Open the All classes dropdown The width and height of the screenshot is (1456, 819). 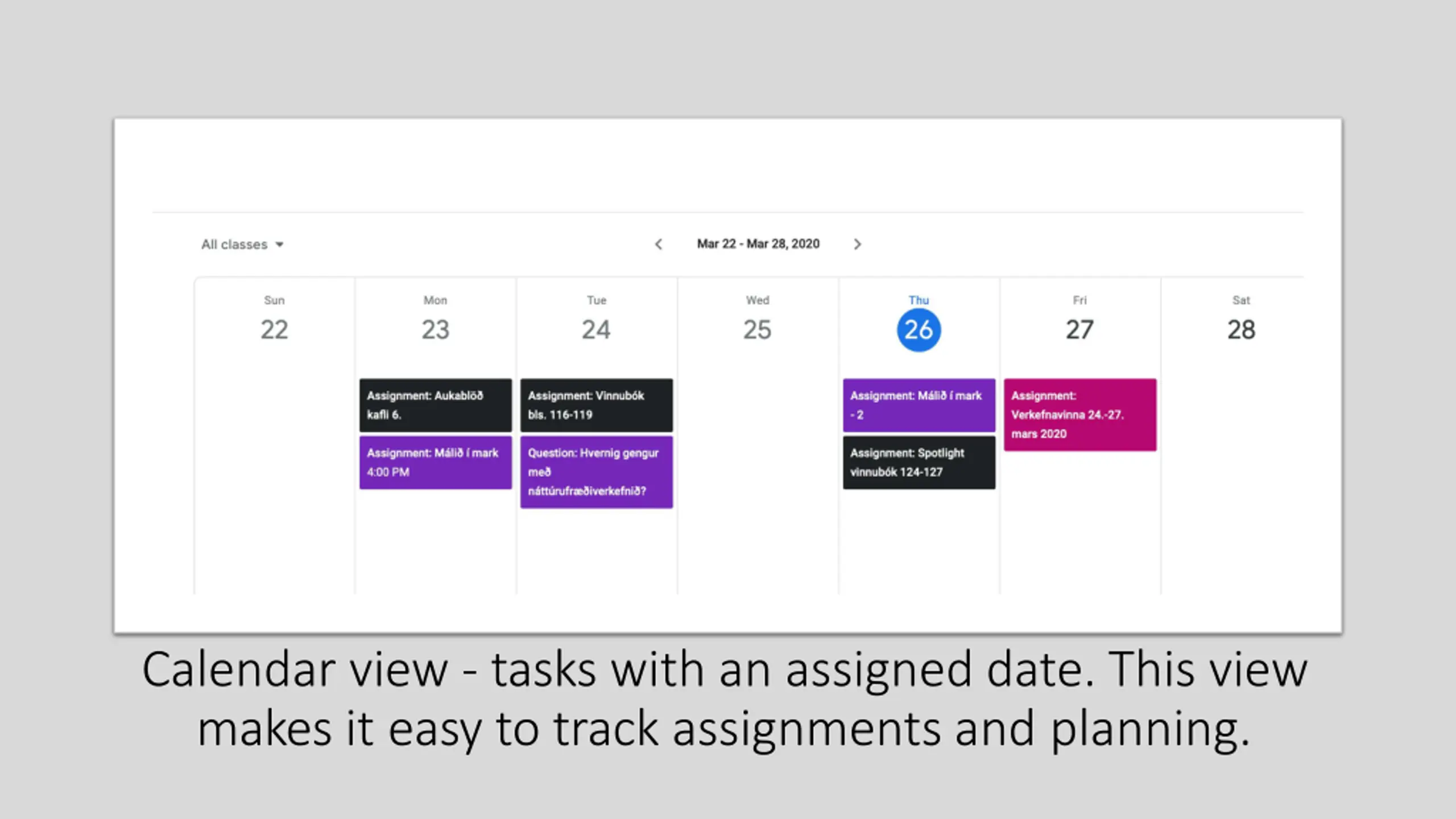coord(242,245)
